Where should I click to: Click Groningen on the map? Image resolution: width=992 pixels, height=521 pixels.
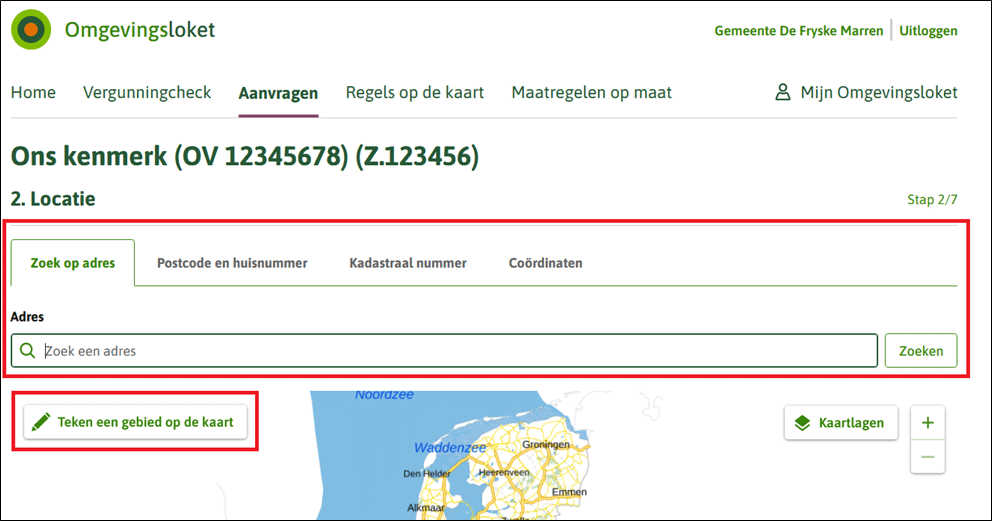[545, 444]
